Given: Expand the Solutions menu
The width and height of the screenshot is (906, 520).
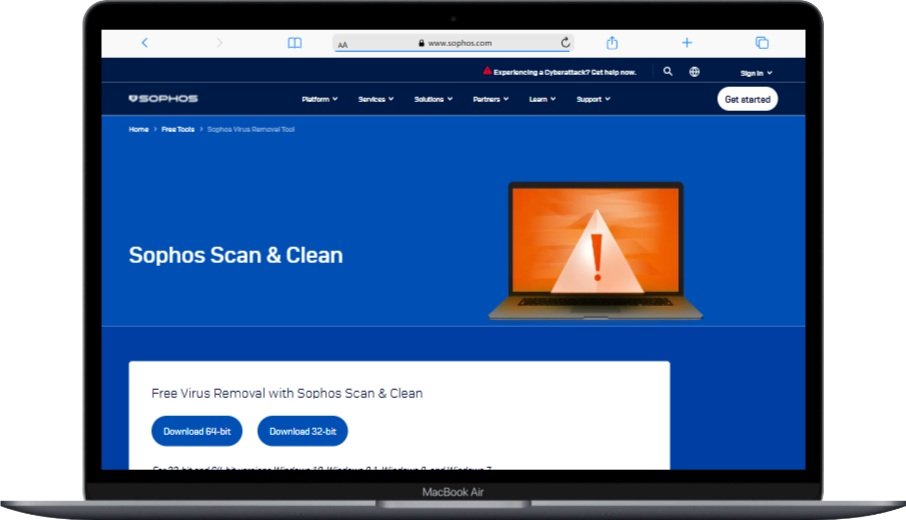Looking at the screenshot, I should click(433, 99).
